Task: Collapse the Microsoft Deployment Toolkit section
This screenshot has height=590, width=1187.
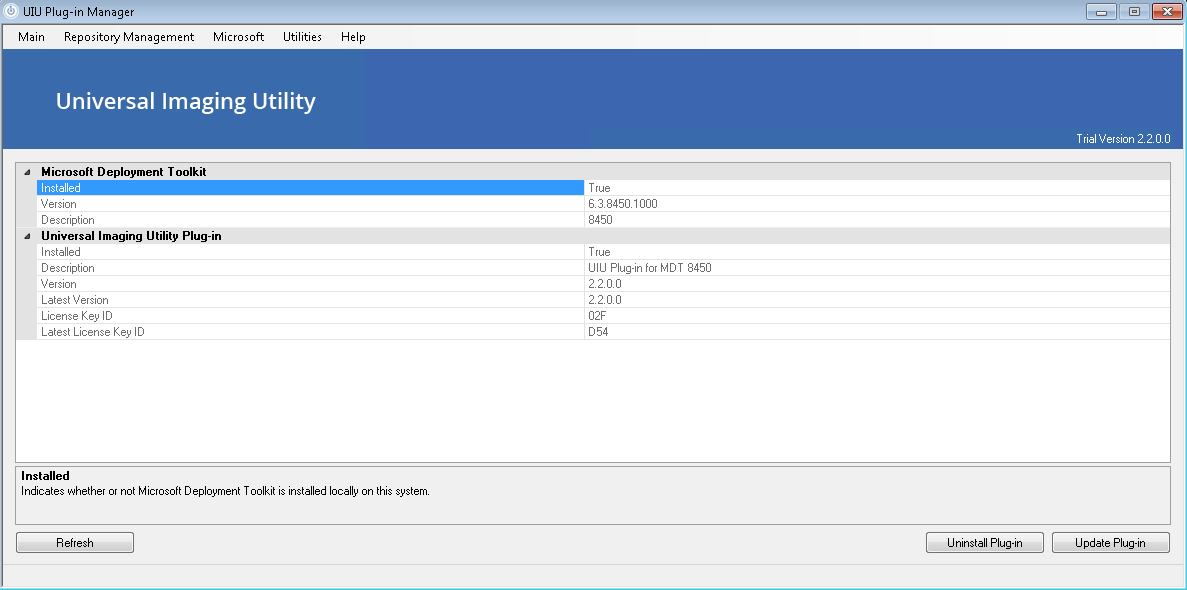Action: coord(27,172)
